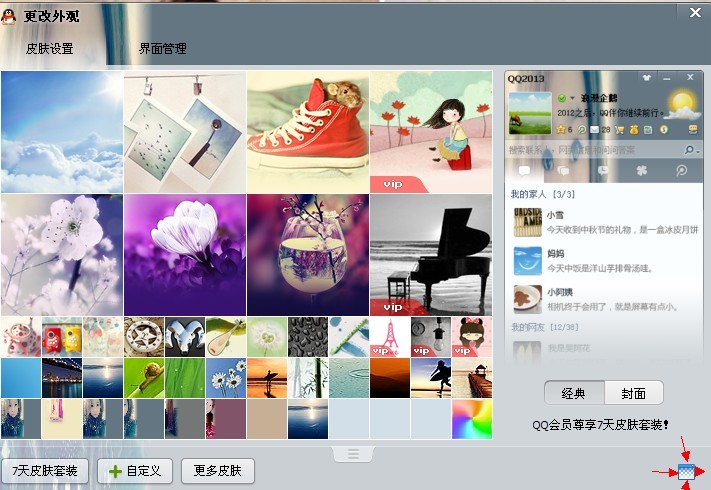Click the green online status icon in preview
This screenshot has width=711, height=490.
click(x=561, y=98)
